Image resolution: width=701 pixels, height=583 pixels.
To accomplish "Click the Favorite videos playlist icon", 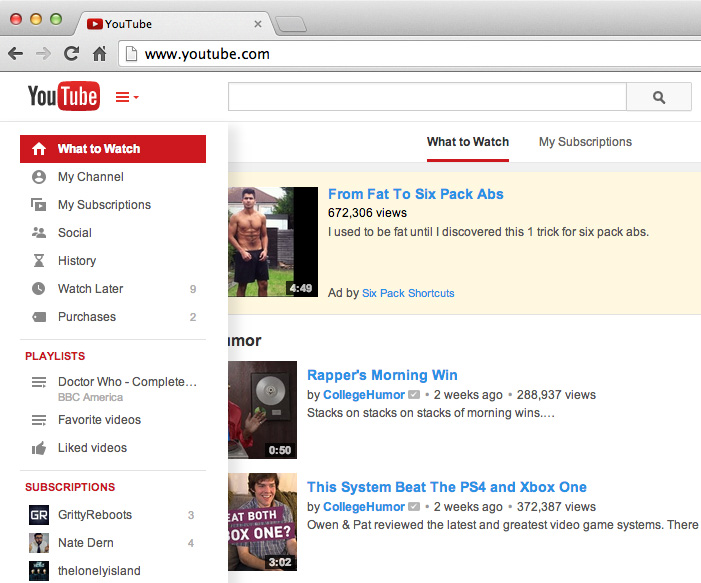I will click(39, 420).
